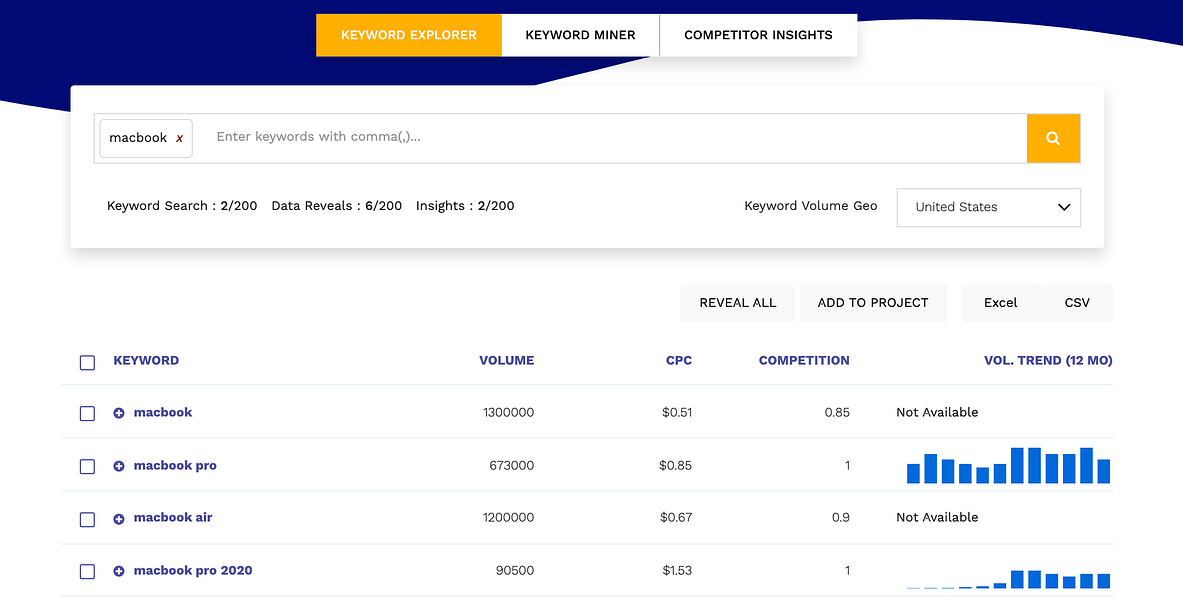Click Not Available in macbook row
Screen dimensions: 1183x600
click(937, 412)
